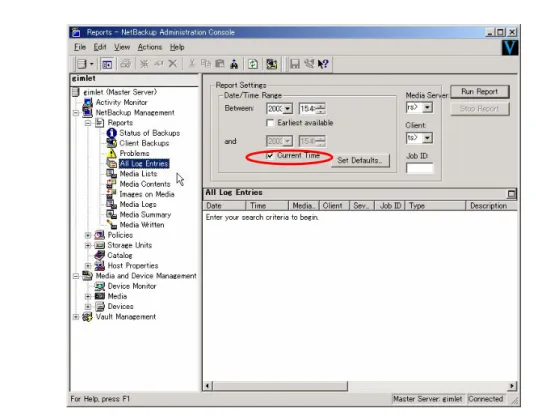Expand the Policies tree node
Screen dimensions: 536x417
(88, 235)
